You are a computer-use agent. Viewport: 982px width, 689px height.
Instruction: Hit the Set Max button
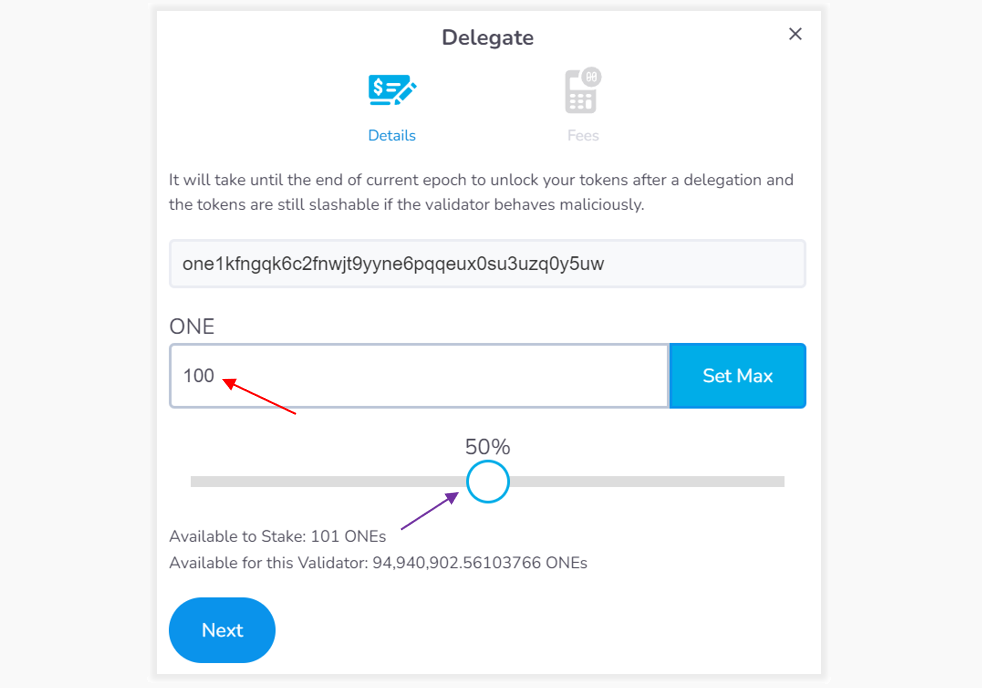[x=737, y=376]
